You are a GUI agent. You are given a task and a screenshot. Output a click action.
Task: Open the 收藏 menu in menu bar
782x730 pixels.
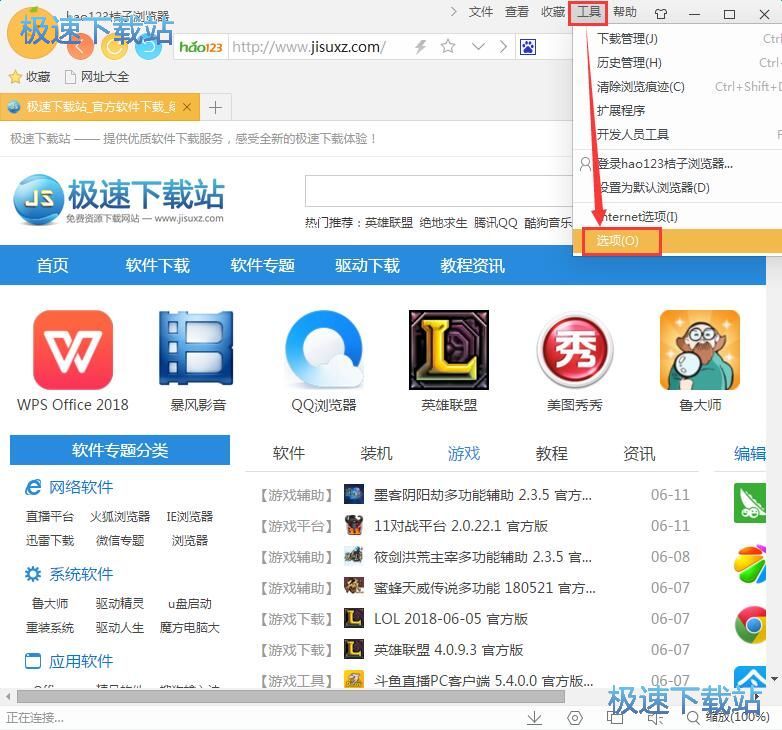click(x=553, y=12)
